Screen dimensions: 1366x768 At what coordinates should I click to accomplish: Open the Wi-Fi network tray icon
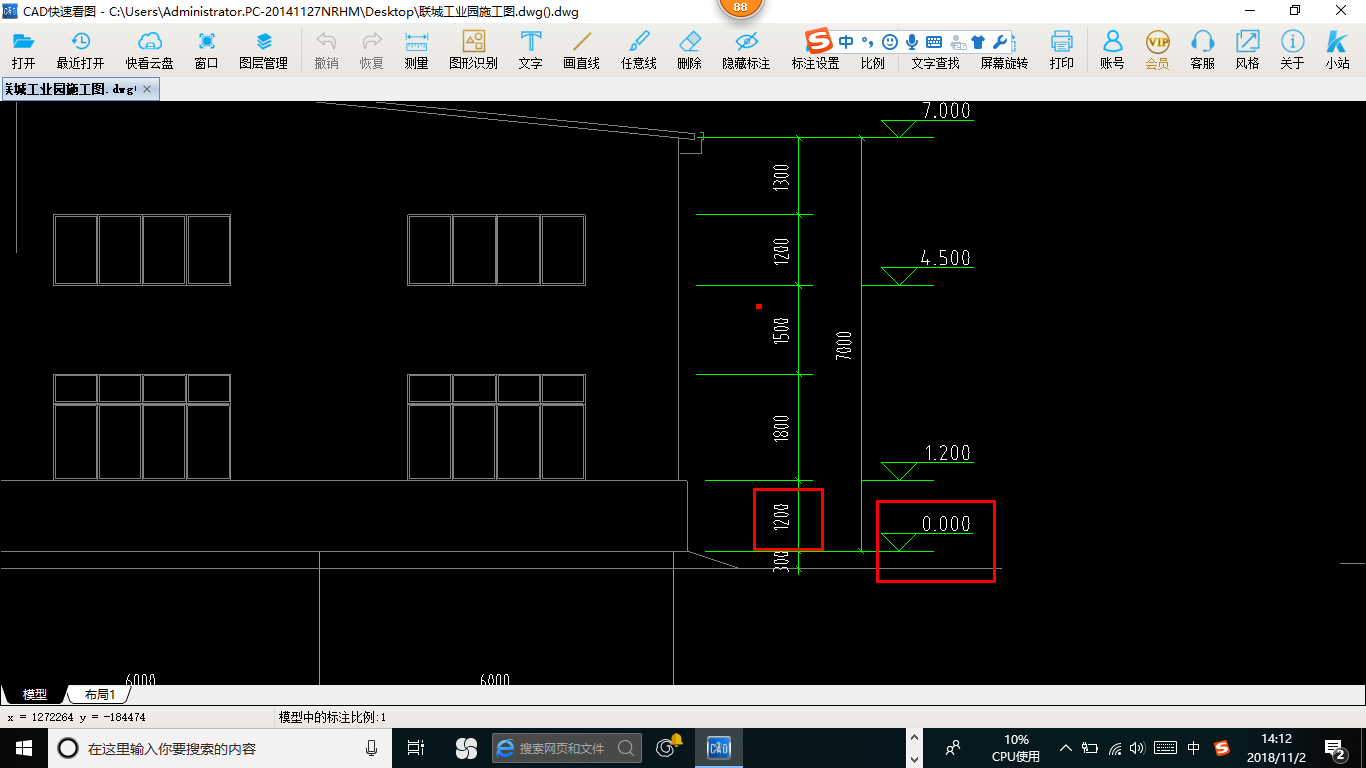point(1114,748)
